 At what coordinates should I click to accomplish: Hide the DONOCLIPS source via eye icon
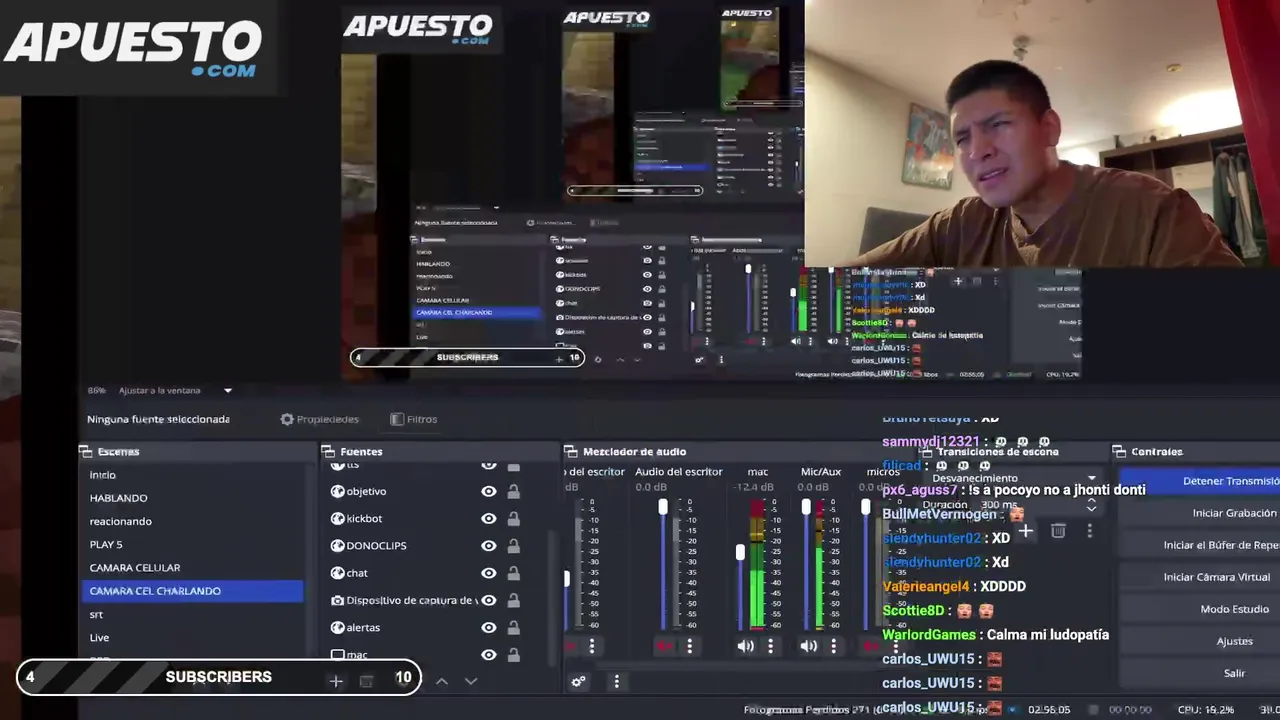click(489, 546)
